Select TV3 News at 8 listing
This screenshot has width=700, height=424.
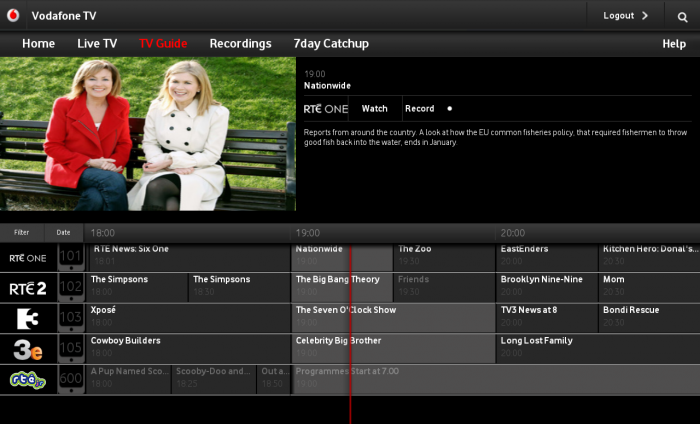click(x=547, y=318)
